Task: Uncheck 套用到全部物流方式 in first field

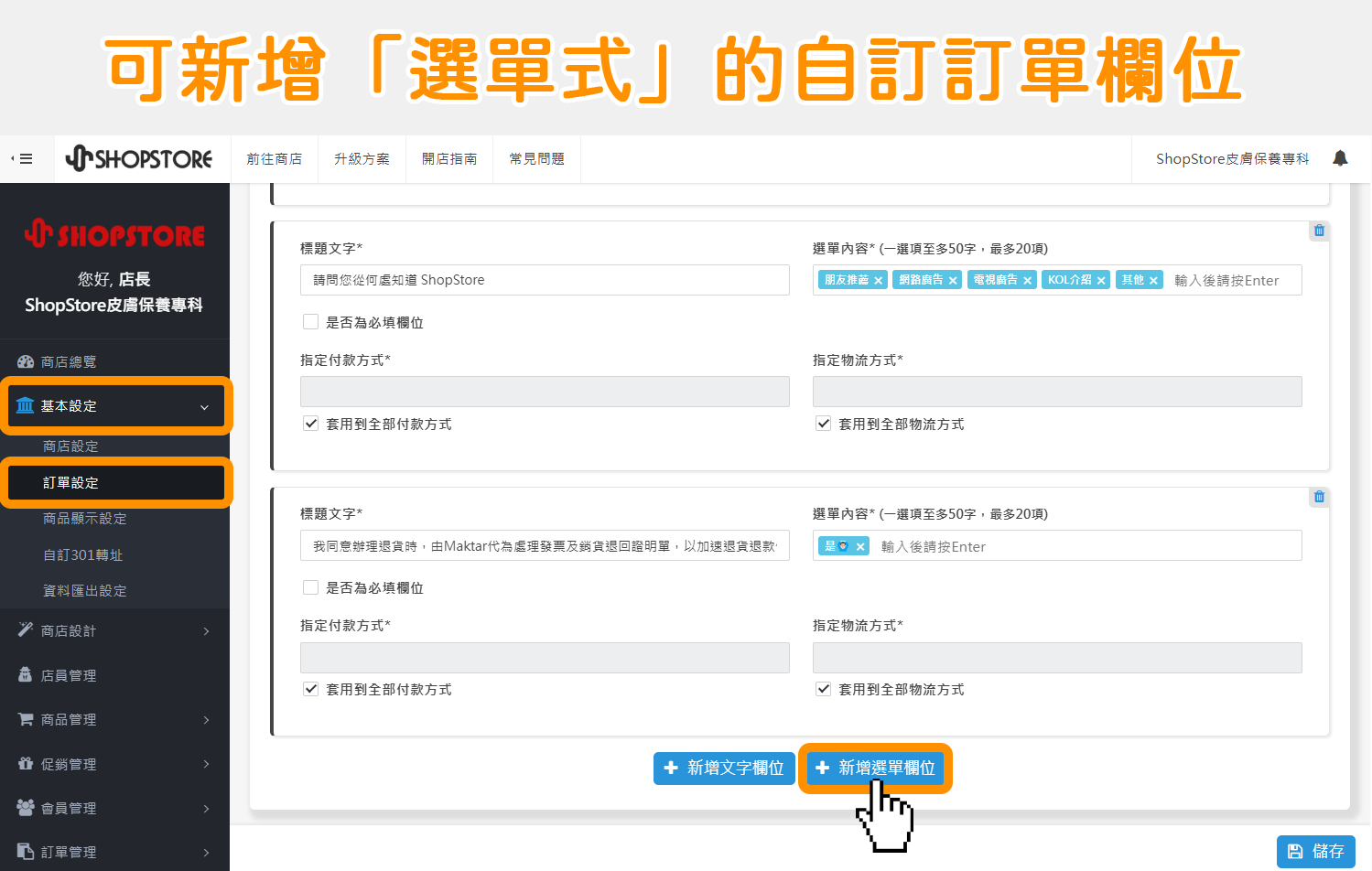Action: pos(824,424)
